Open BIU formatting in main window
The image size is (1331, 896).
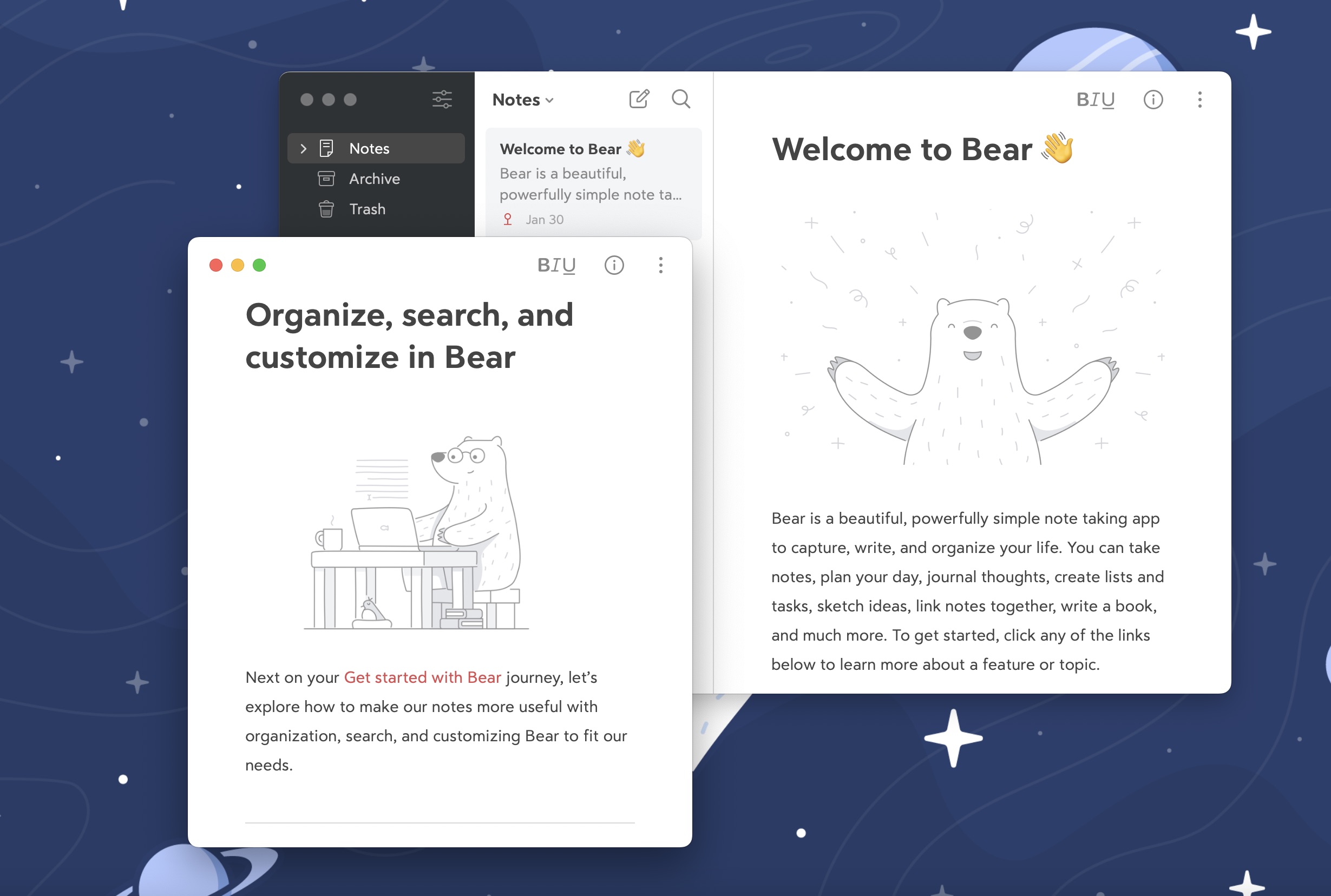click(1095, 100)
